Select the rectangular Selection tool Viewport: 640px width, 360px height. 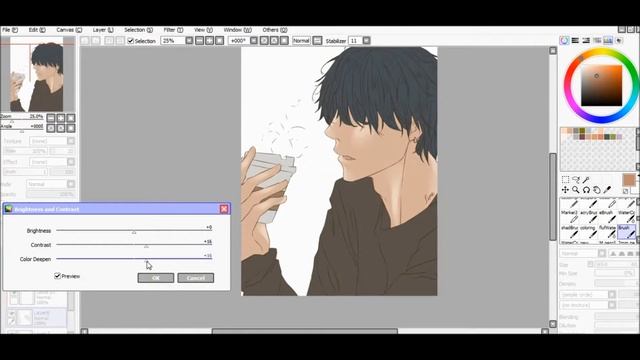pos(565,180)
